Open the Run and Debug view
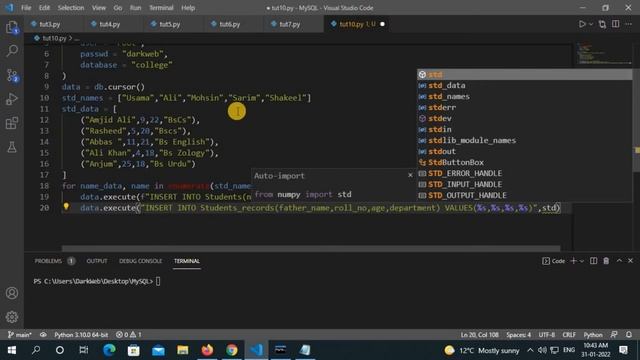Screen dimensions: 640x360 click(x=12, y=99)
